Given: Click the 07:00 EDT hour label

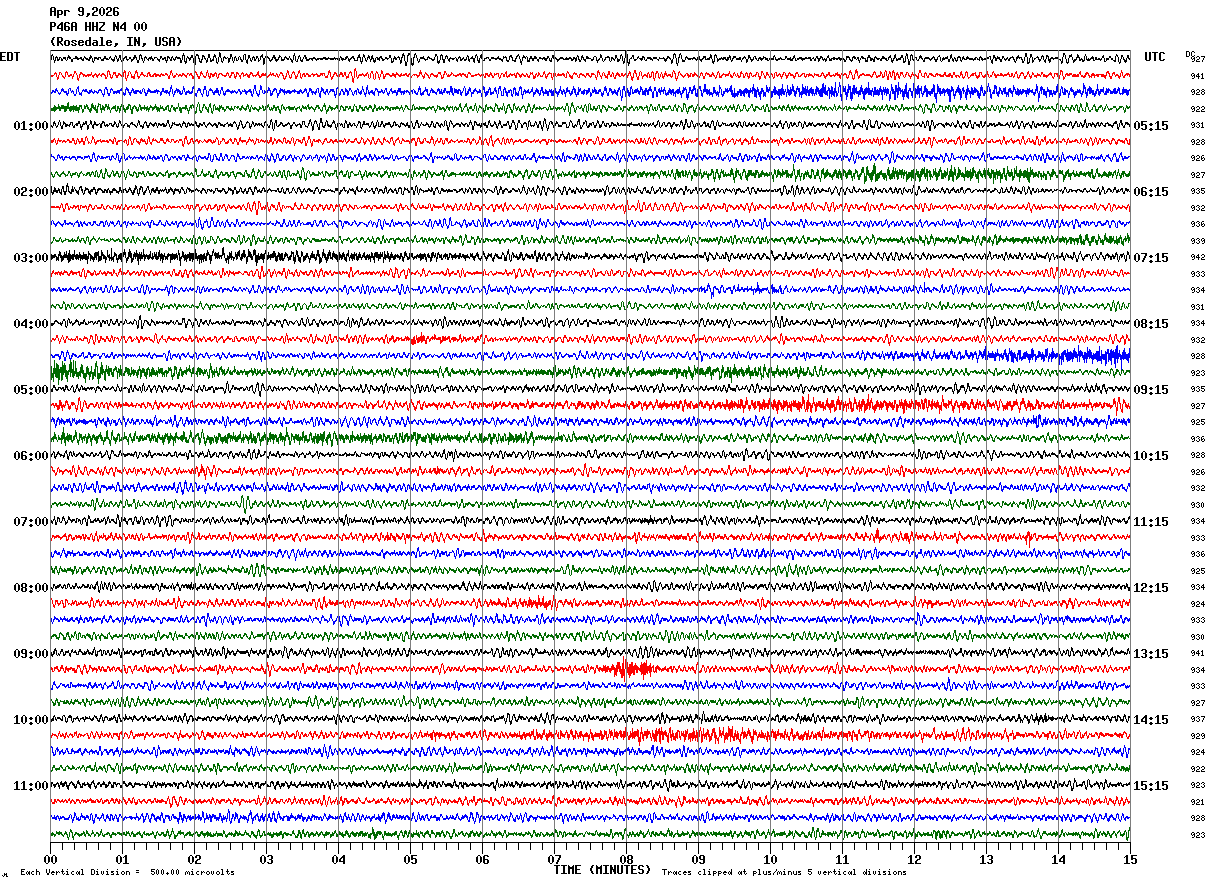Looking at the screenshot, I should [31, 522].
